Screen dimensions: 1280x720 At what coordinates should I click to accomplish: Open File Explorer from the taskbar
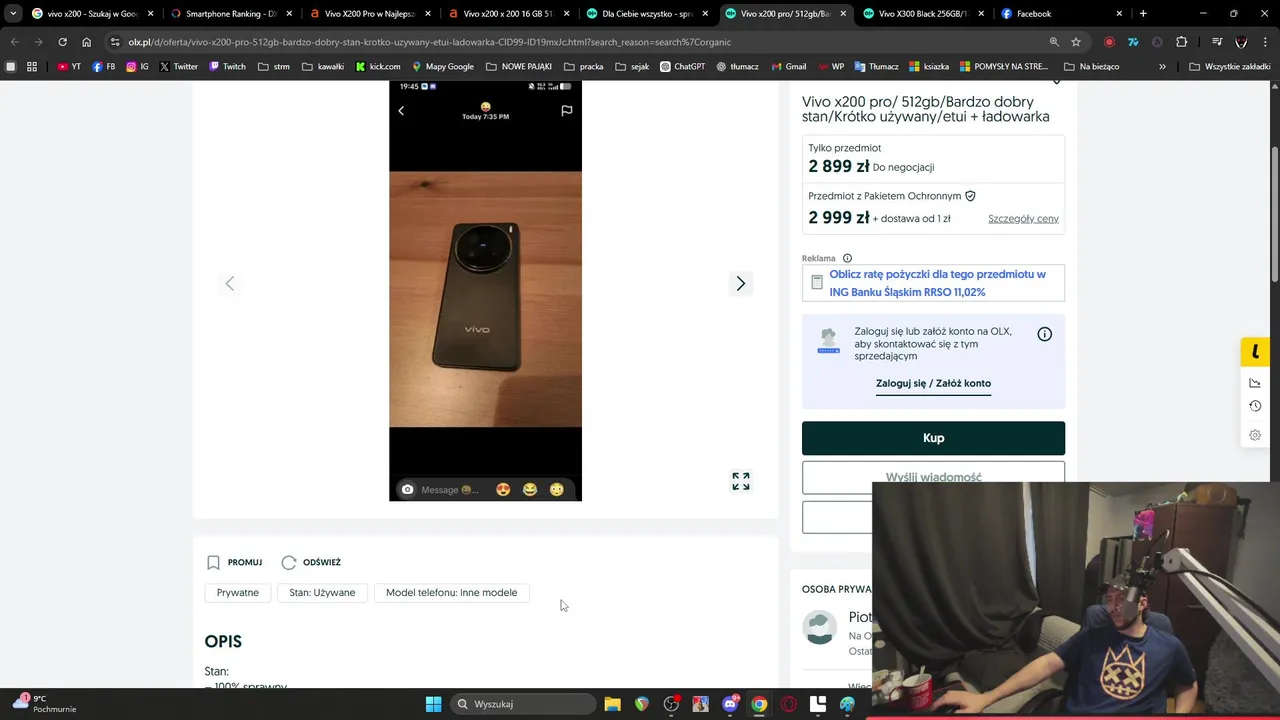coord(612,704)
